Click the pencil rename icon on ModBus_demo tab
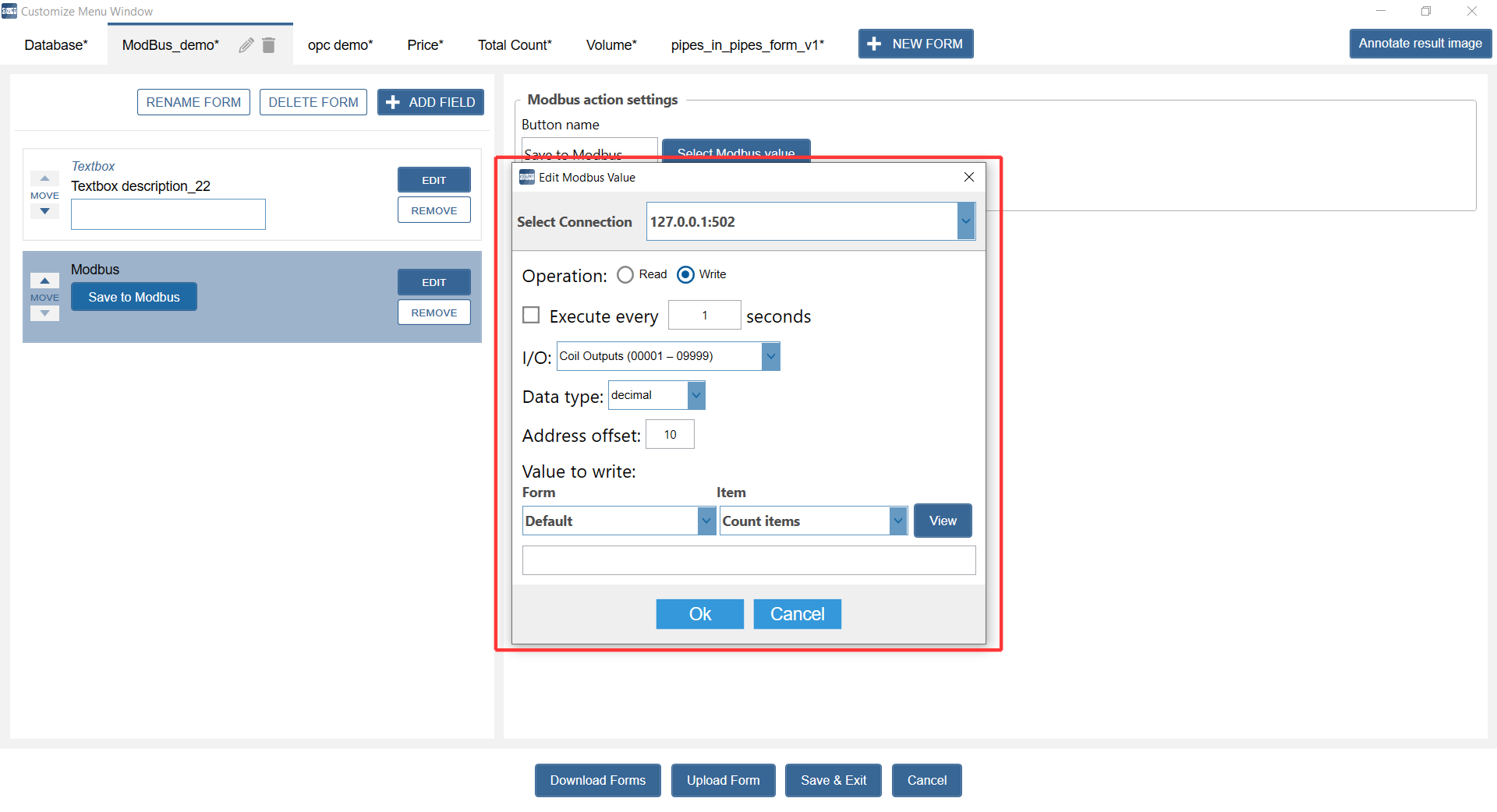Image resolution: width=1497 pixels, height=812 pixels. point(246,45)
